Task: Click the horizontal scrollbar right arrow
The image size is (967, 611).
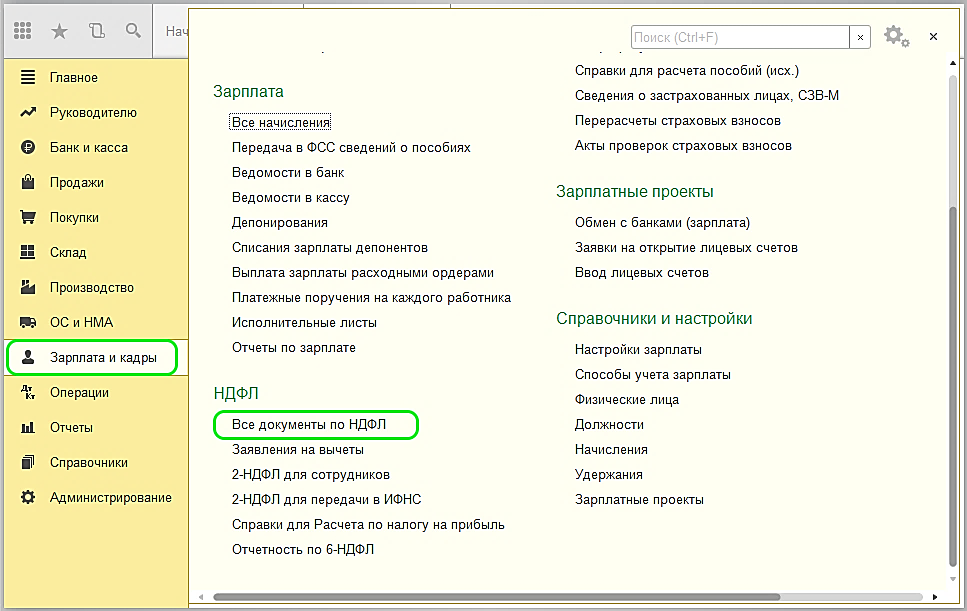Action: pos(935,597)
